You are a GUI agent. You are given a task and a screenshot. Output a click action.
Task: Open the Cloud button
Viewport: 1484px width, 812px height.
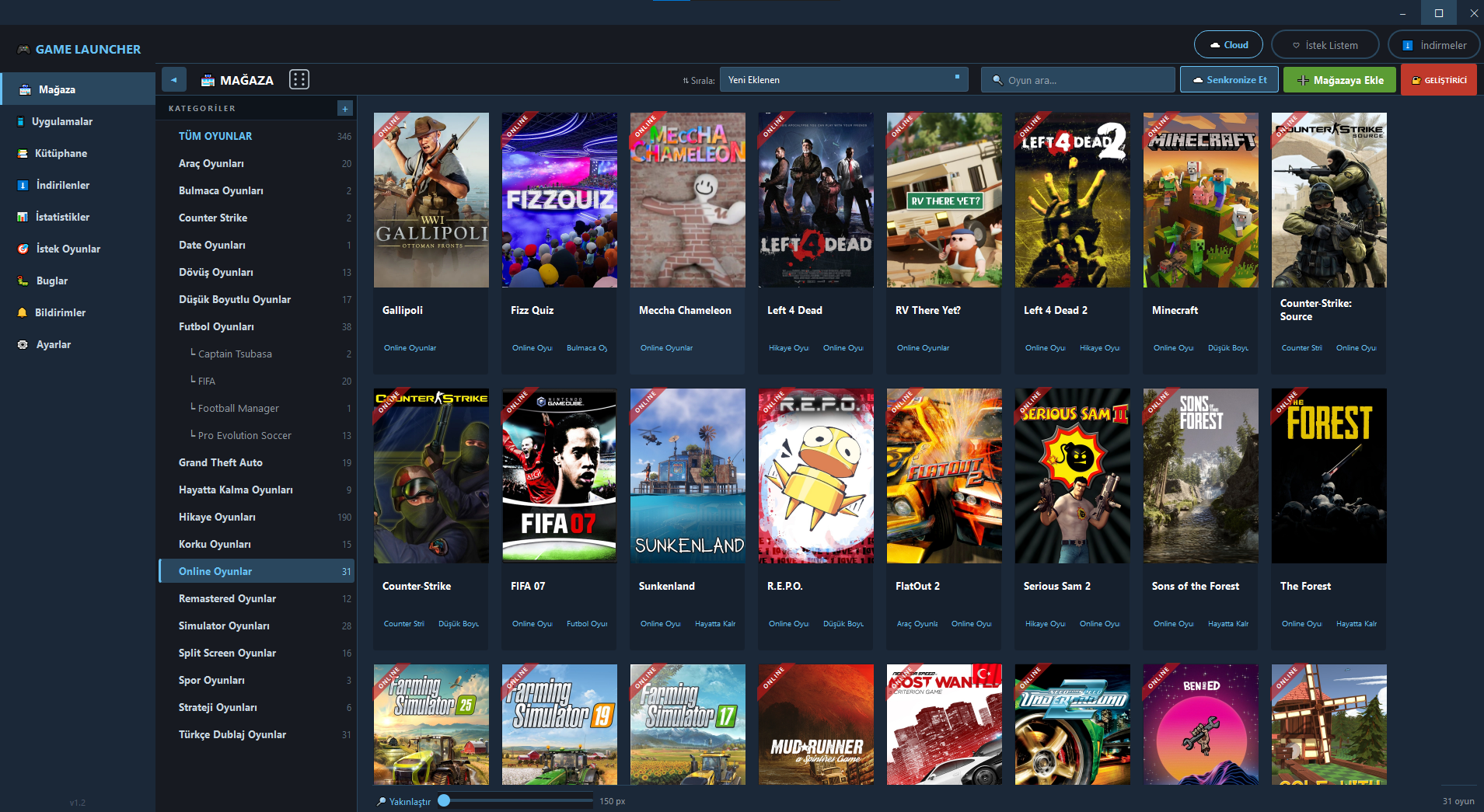(x=1228, y=45)
